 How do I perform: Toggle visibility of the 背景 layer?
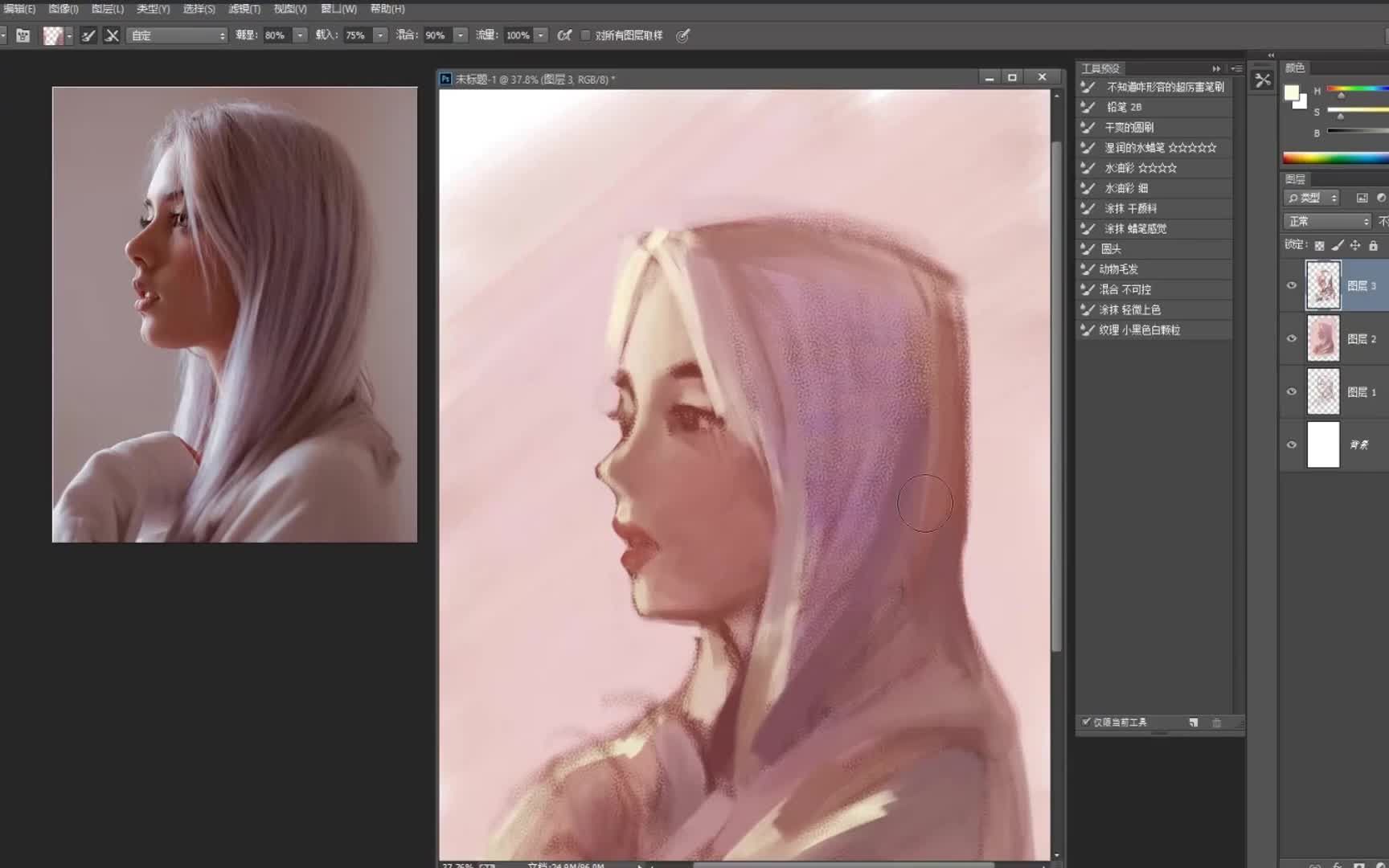(1292, 444)
